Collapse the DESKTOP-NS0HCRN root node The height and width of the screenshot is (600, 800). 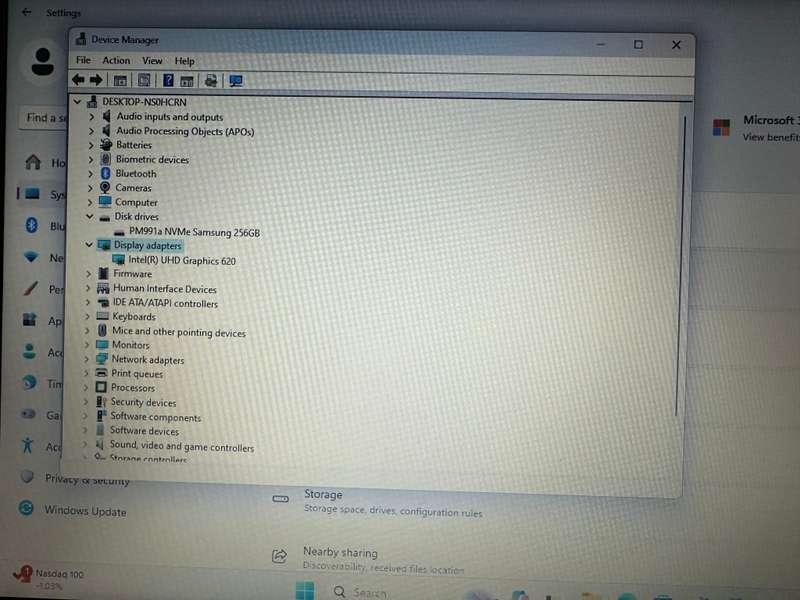[78, 102]
